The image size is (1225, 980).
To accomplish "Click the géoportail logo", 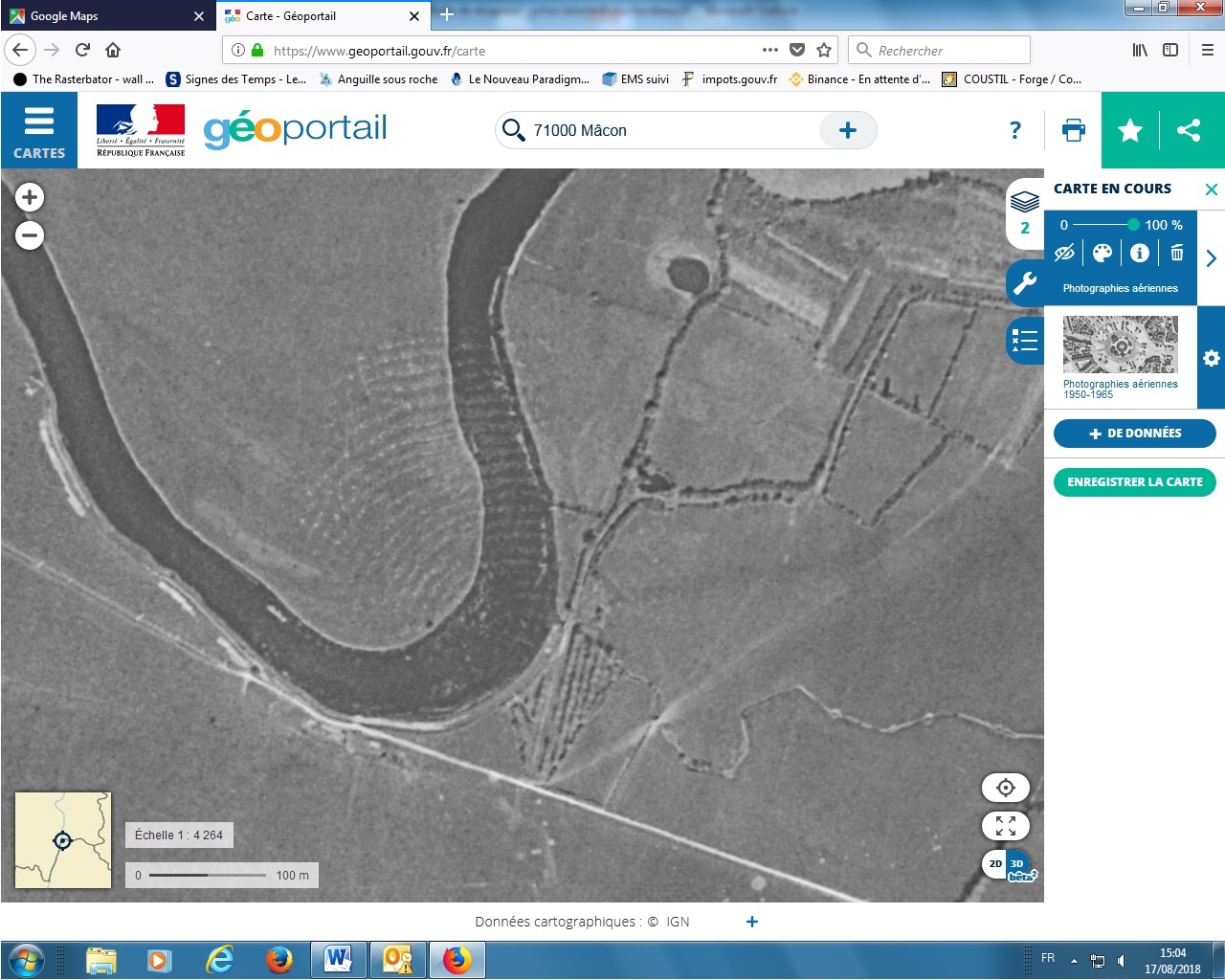I will click(295, 129).
